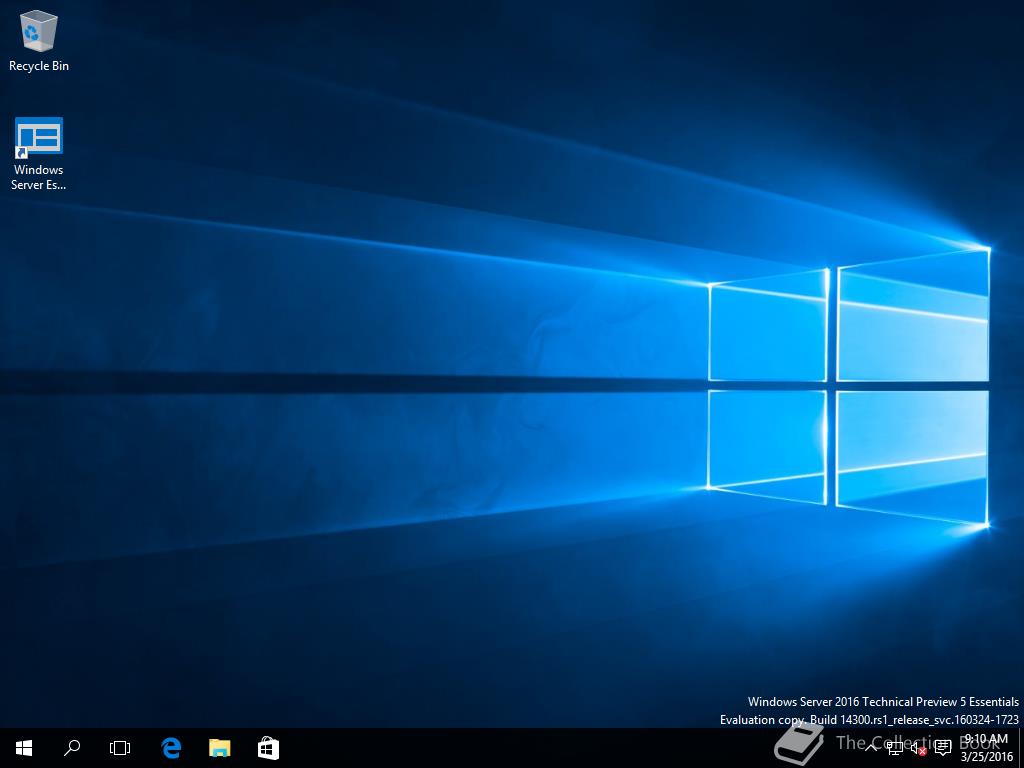The height and width of the screenshot is (768, 1024).
Task: Show hidden system tray icons
Action: [x=871, y=748]
